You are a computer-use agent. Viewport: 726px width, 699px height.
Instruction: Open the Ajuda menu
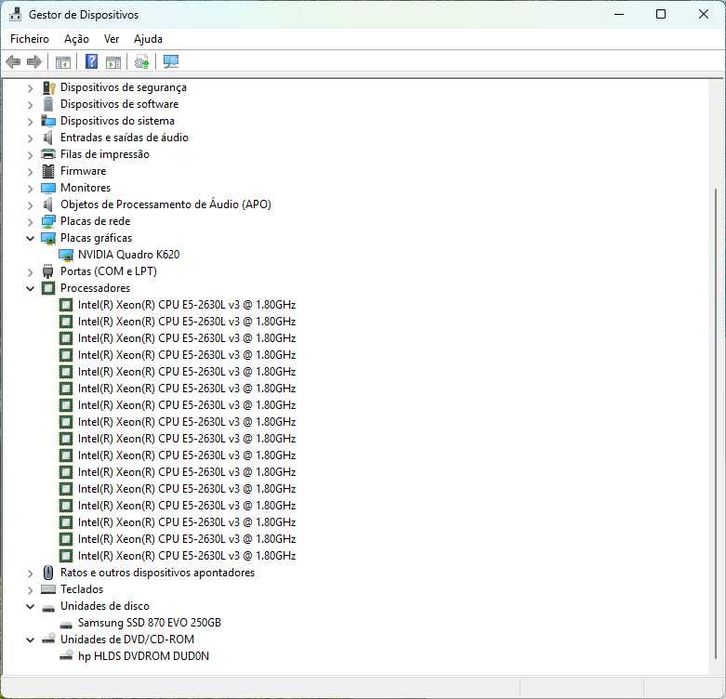coord(148,39)
